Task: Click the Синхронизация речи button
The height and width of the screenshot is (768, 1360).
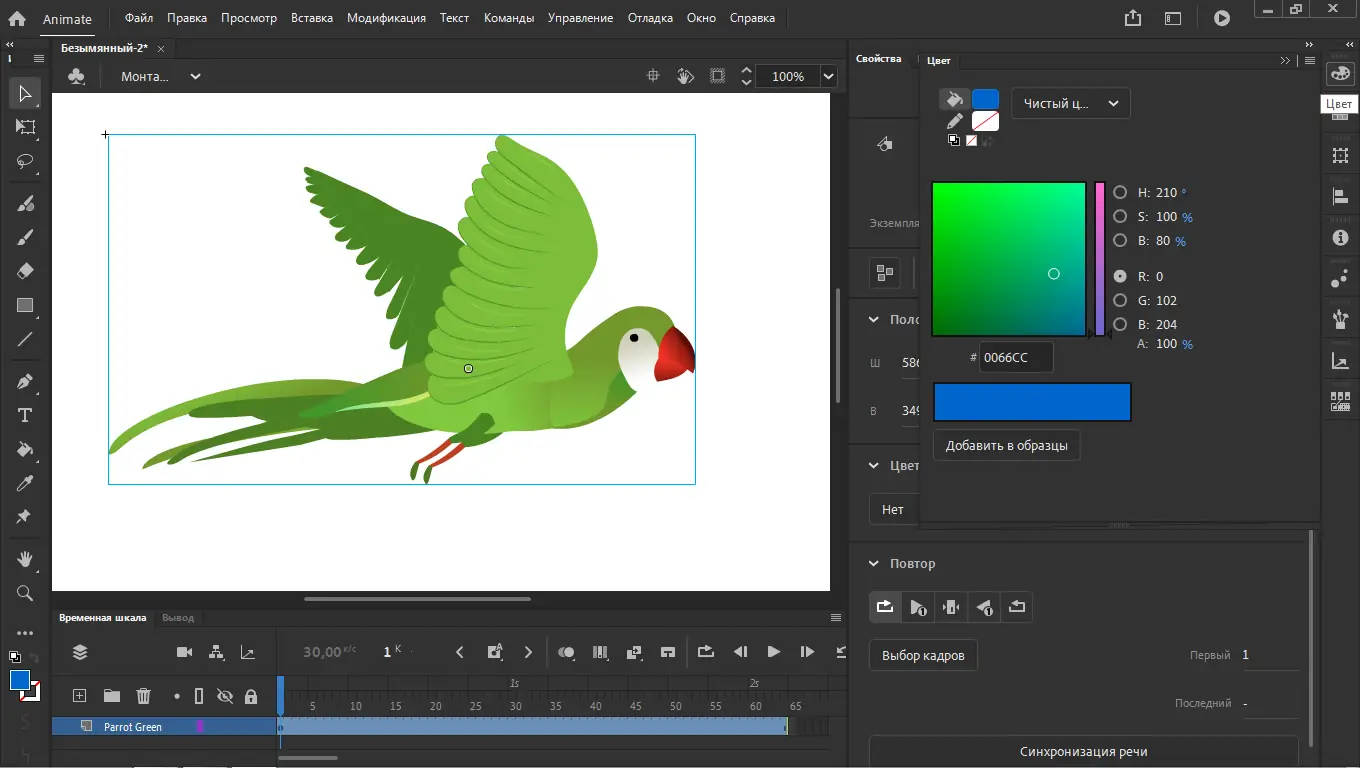Action: coord(1083,751)
